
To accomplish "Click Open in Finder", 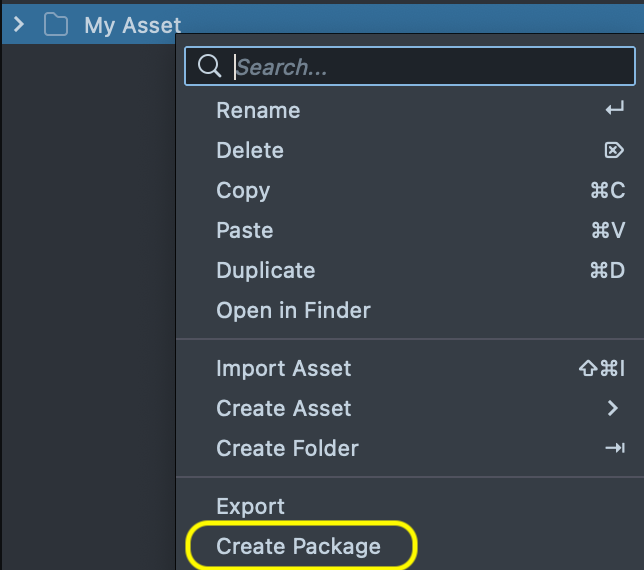I will [293, 310].
